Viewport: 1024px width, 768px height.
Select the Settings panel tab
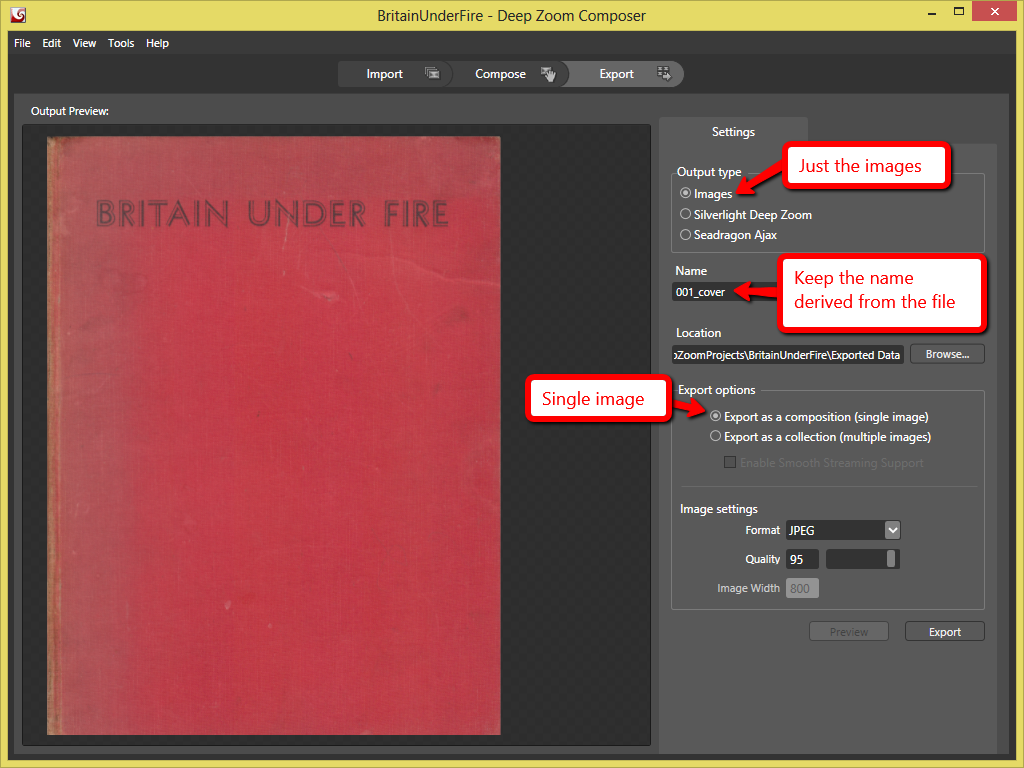click(x=733, y=132)
